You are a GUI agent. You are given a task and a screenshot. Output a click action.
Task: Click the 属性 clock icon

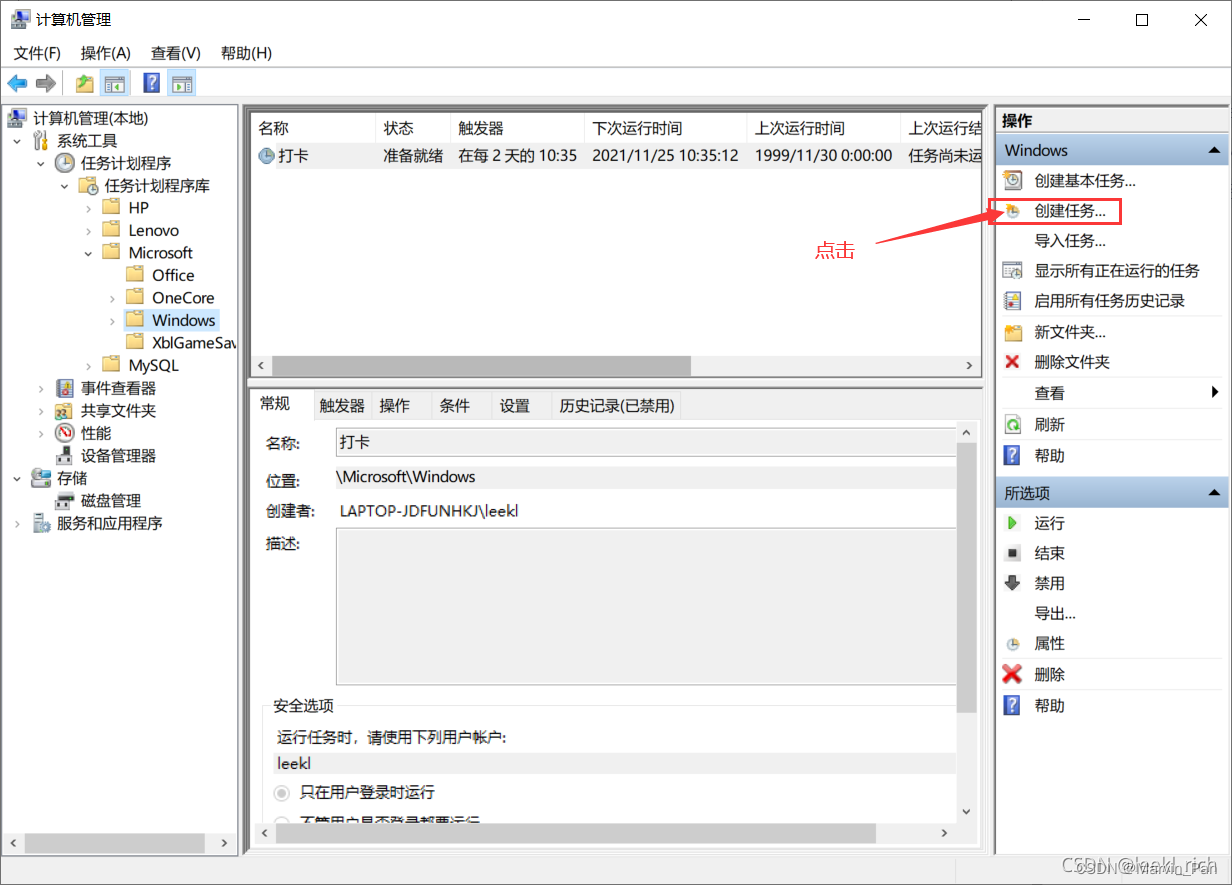tap(1013, 644)
